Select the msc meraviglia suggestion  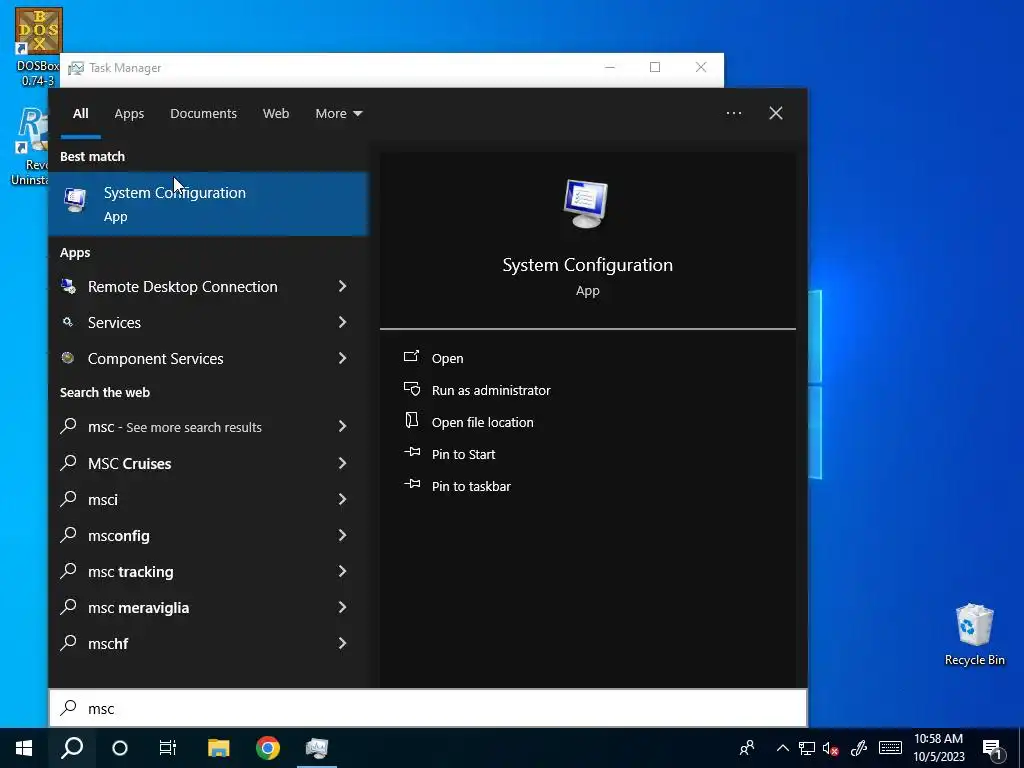click(138, 607)
